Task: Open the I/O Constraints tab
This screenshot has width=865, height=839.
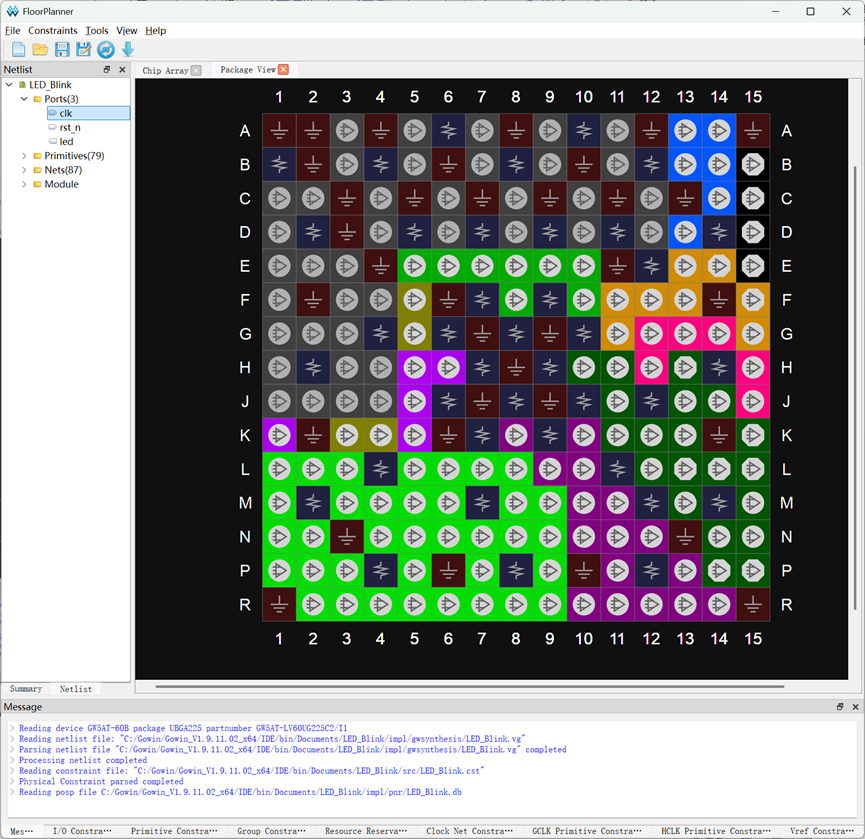Action: pyautogui.click(x=82, y=831)
